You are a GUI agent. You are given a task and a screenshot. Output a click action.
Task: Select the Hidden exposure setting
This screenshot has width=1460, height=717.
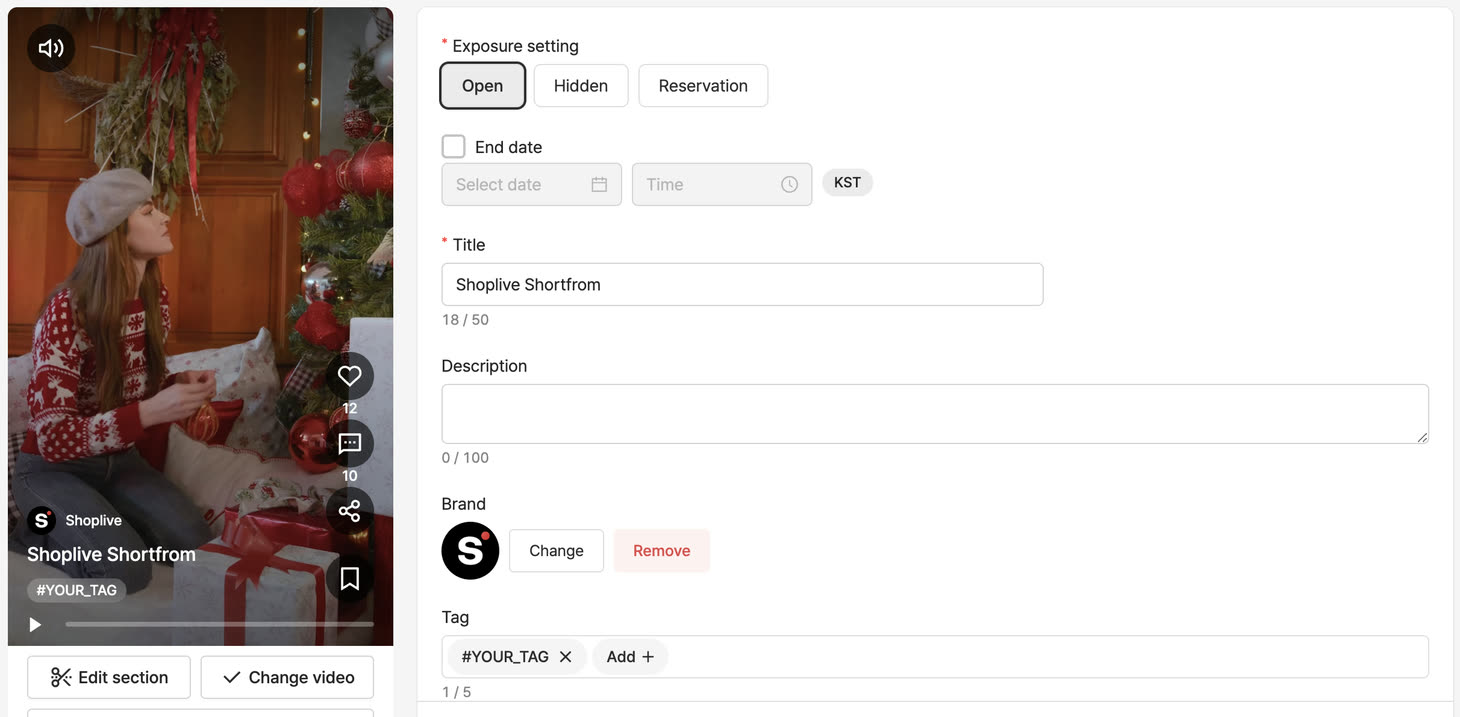(581, 86)
